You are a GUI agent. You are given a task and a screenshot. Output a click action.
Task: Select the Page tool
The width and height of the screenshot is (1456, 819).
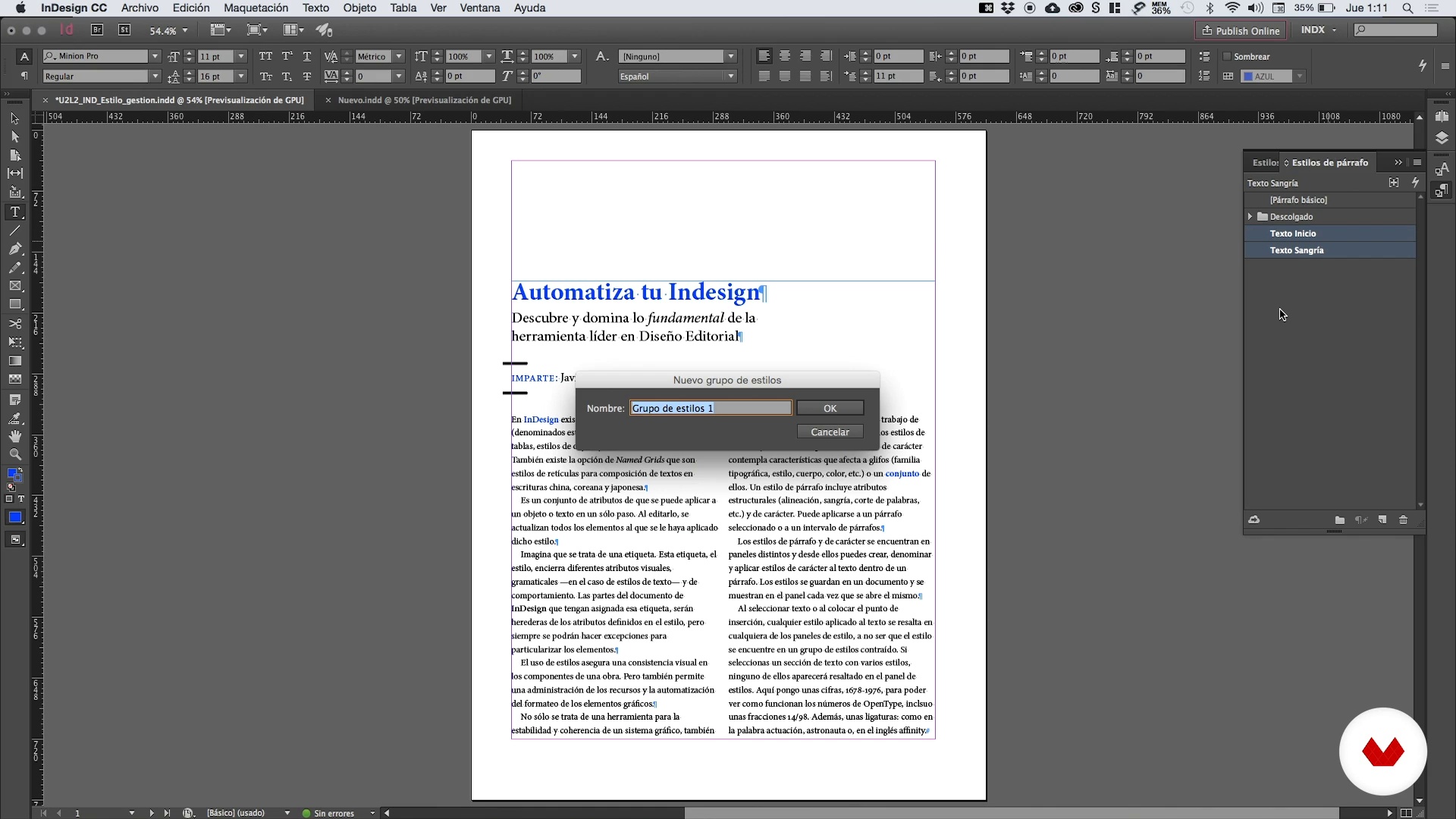pyautogui.click(x=14, y=155)
